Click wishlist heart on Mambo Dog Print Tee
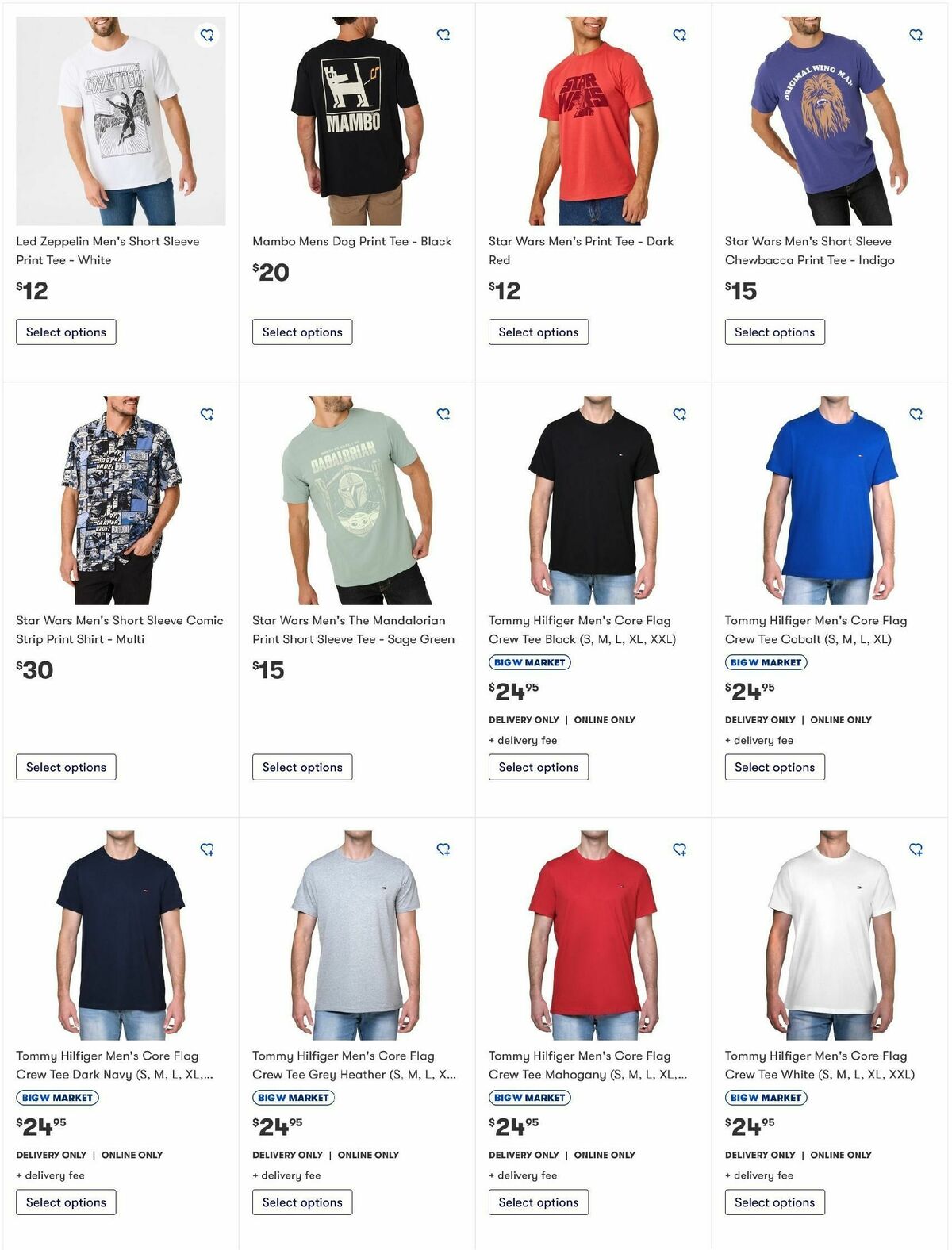Screen dimensions: 952x1250 443,35
